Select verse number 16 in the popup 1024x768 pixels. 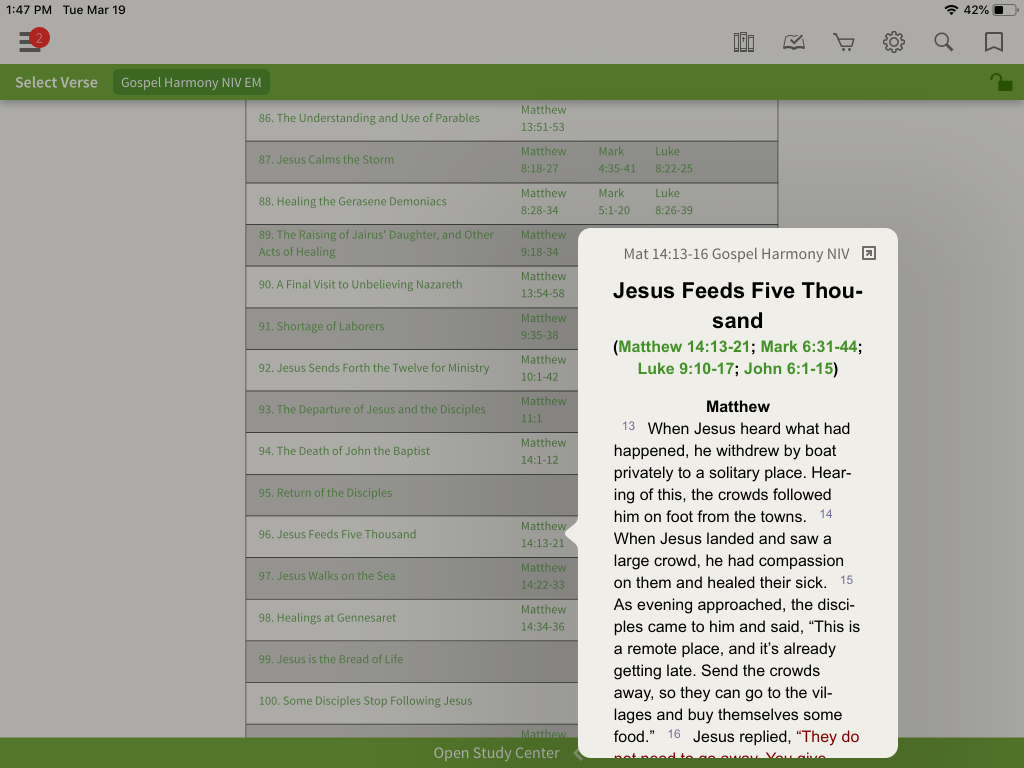click(674, 735)
